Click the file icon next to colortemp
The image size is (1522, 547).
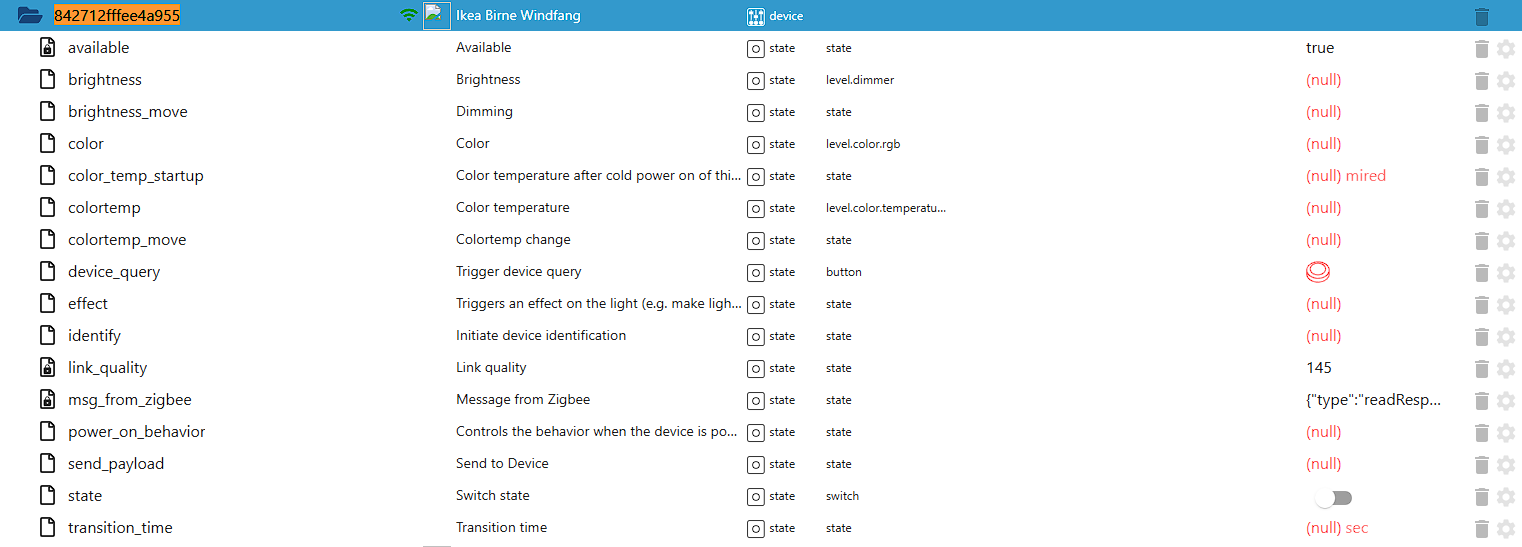47,208
